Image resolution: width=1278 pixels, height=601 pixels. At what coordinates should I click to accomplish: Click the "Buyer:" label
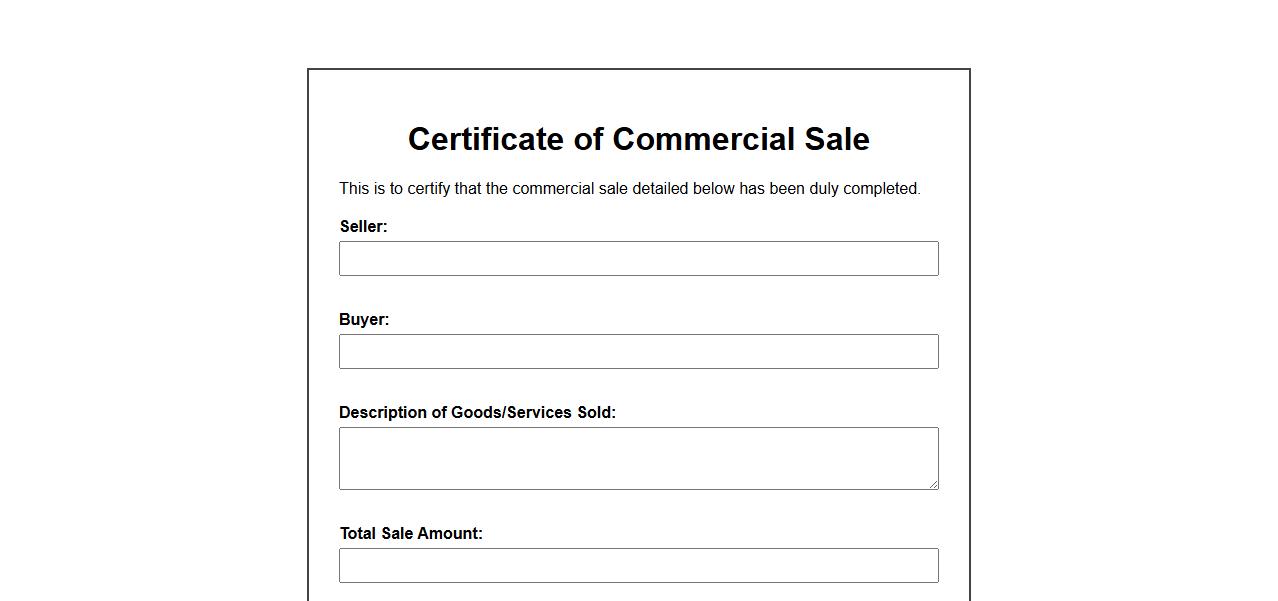click(x=364, y=320)
